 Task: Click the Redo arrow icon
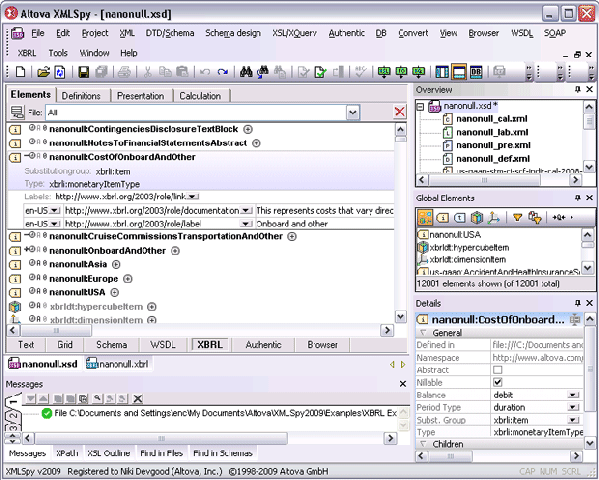click(x=223, y=72)
